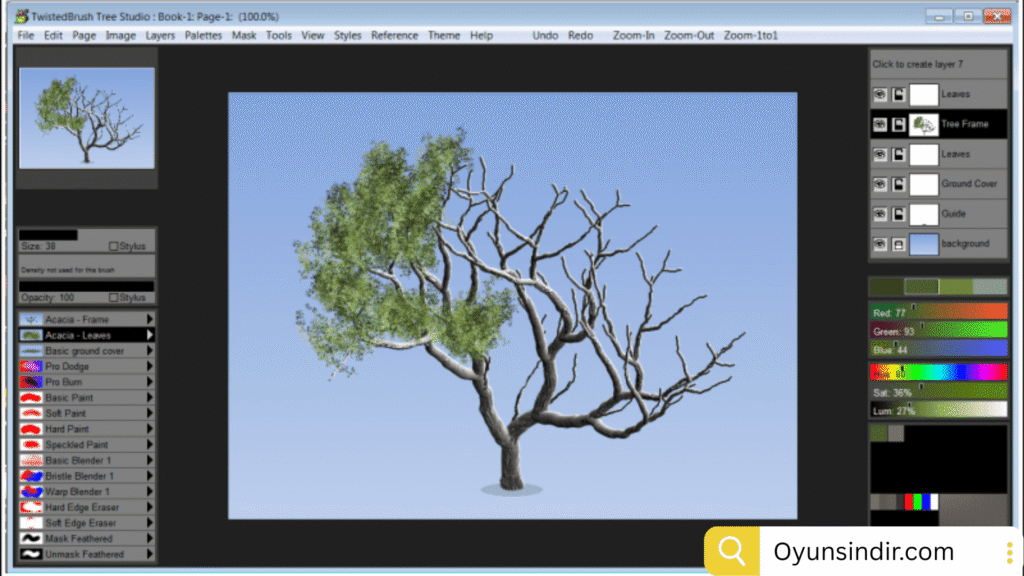Click Zoom-1to1 to reset view scale

[x=751, y=35]
